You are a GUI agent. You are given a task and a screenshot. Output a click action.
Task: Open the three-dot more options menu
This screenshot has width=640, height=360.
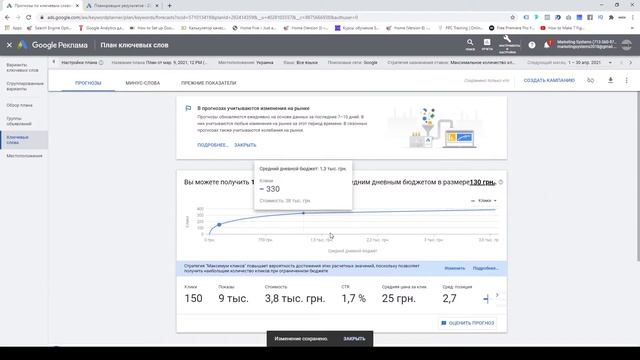[627, 80]
